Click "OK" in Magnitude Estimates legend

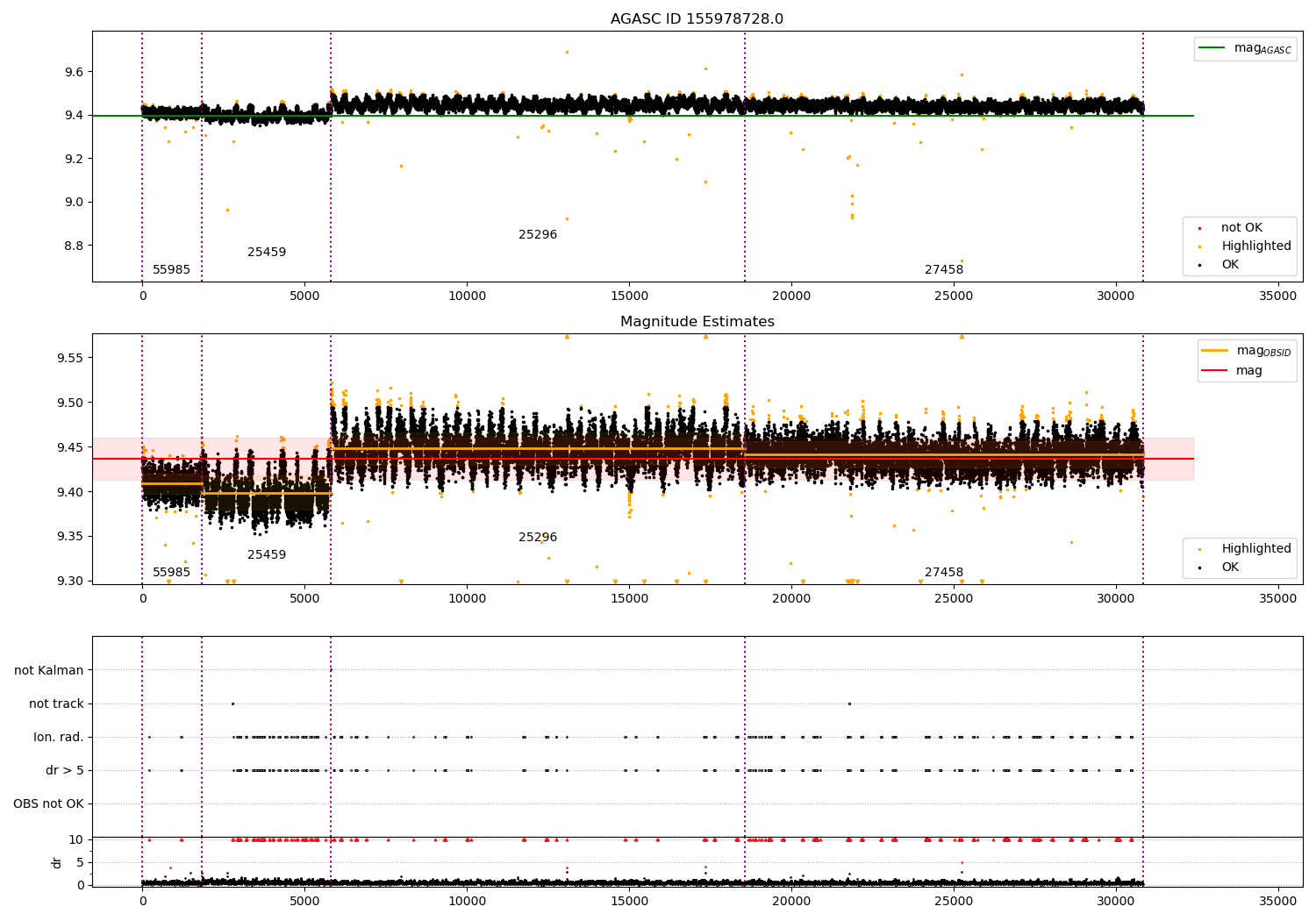(1219, 568)
